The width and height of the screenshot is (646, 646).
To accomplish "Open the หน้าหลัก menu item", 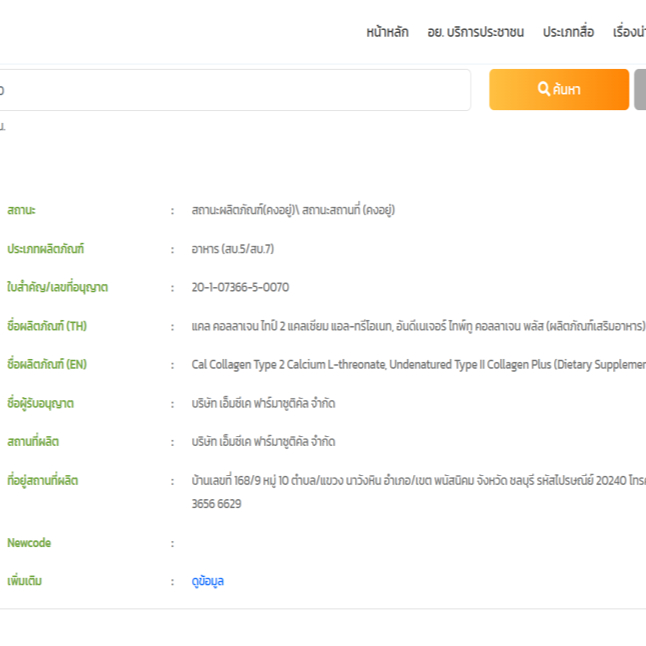I will [388, 32].
